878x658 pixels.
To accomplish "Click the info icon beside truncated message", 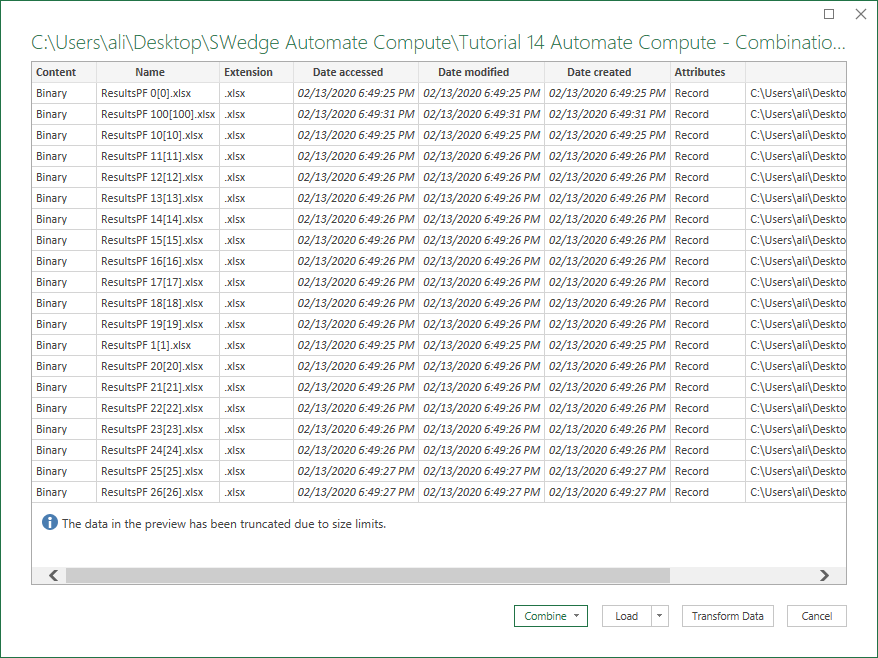I will coord(50,523).
